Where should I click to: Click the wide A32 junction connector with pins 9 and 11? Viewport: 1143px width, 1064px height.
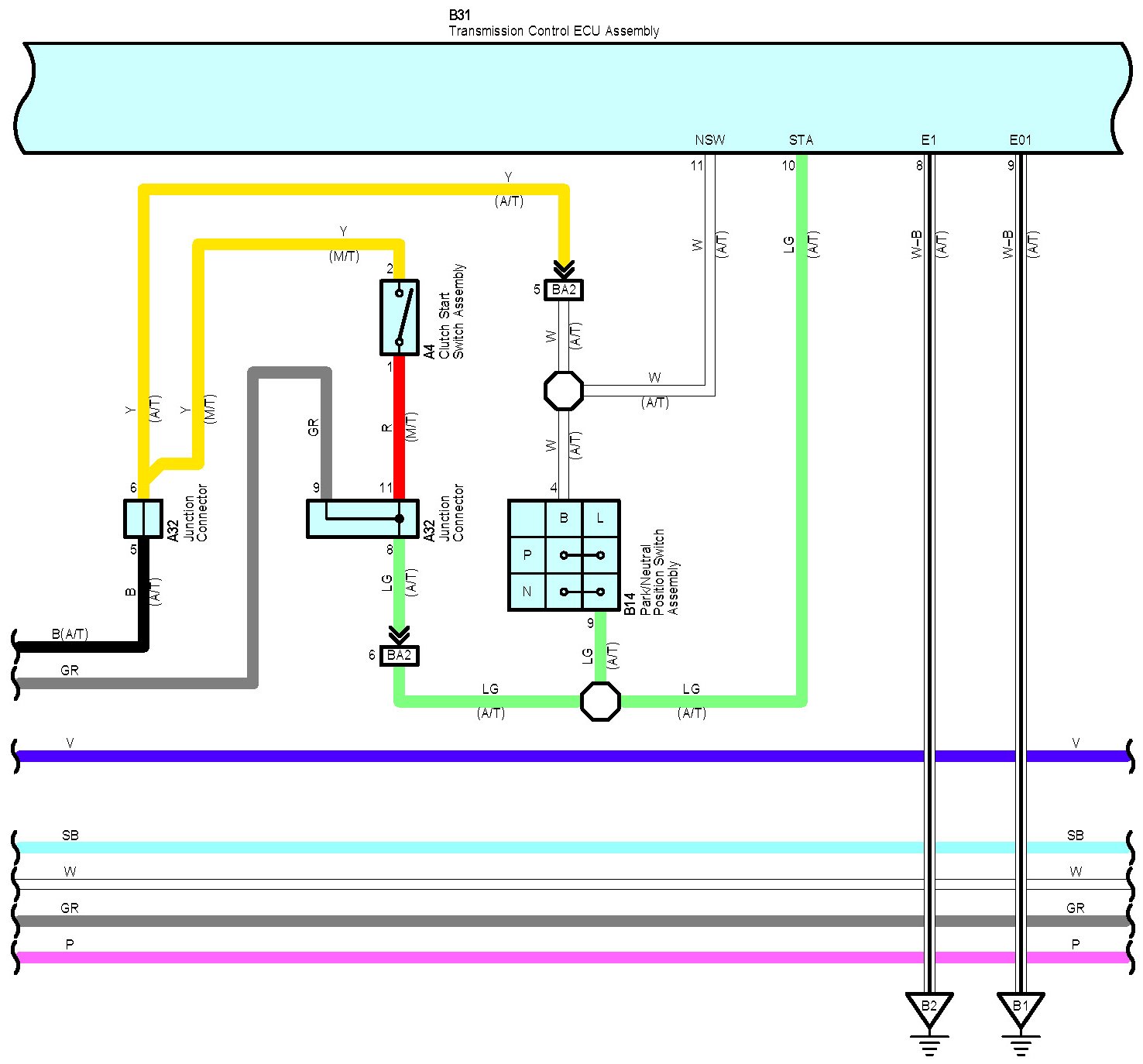coord(362,519)
